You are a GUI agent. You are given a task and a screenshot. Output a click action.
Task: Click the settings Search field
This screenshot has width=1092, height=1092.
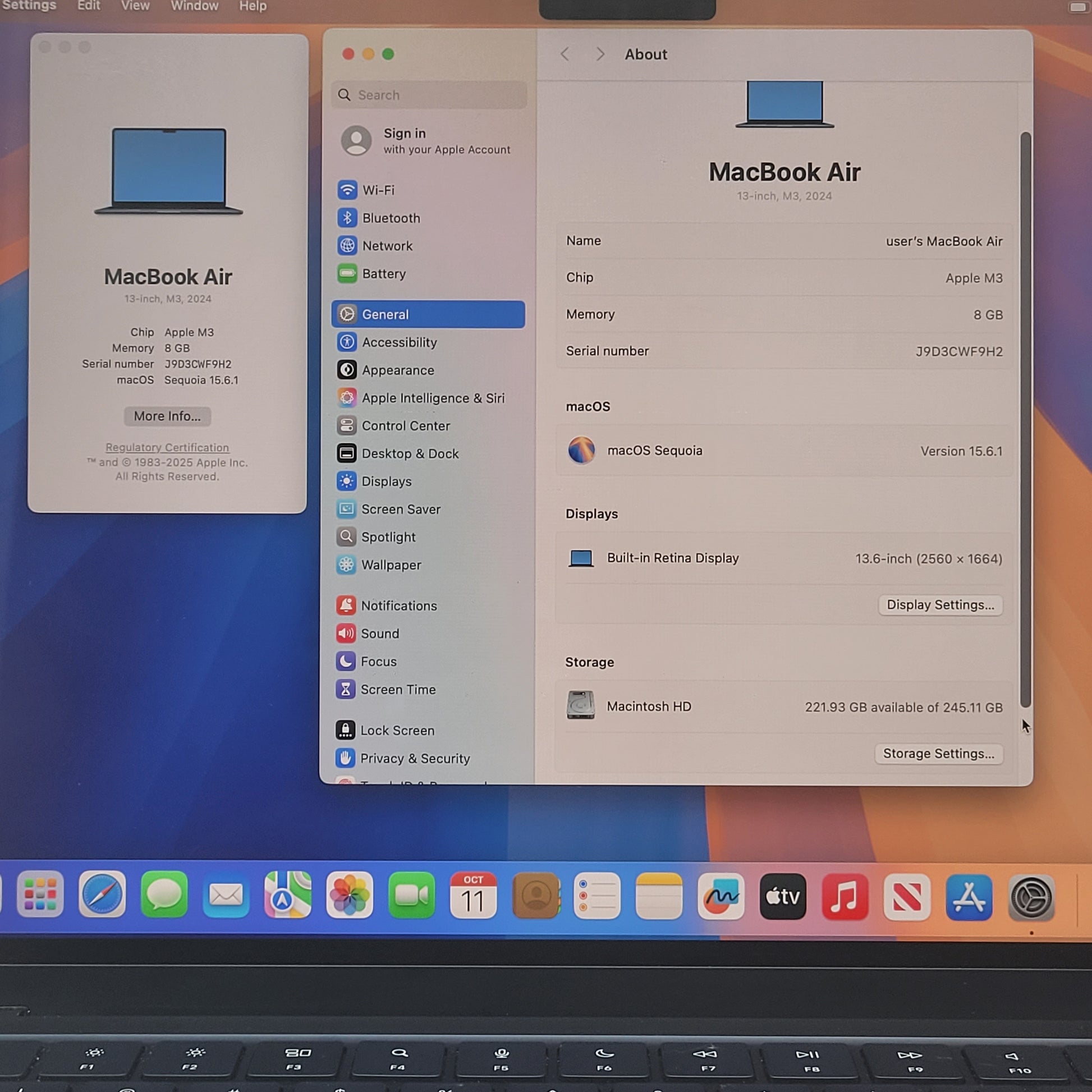coord(430,95)
